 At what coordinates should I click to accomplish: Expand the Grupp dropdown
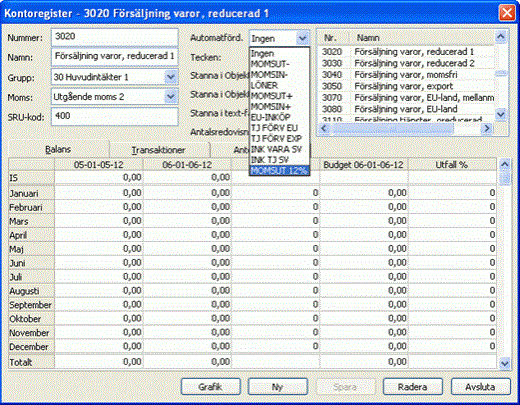click(171, 77)
